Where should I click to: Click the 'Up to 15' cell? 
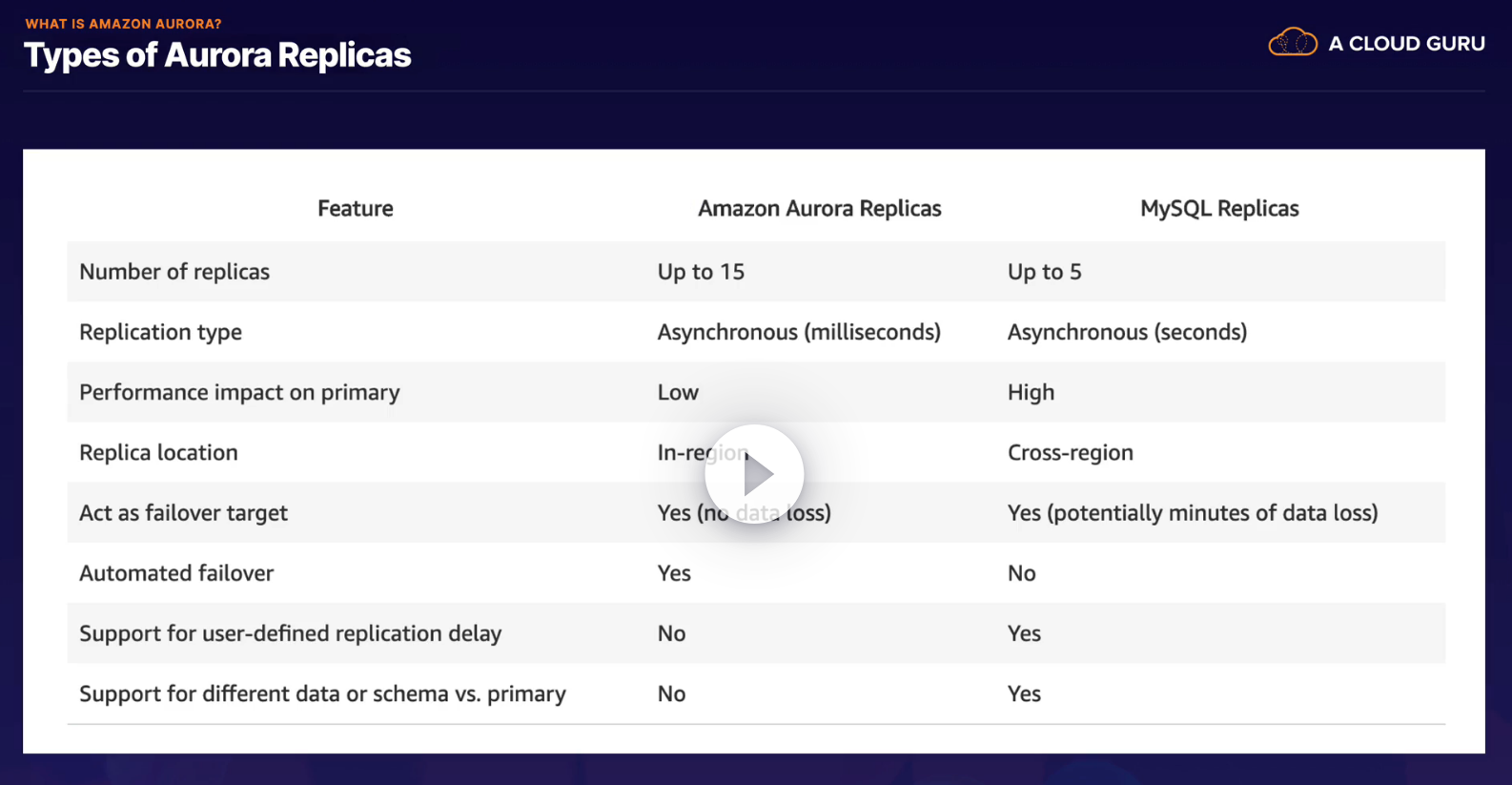pos(701,272)
